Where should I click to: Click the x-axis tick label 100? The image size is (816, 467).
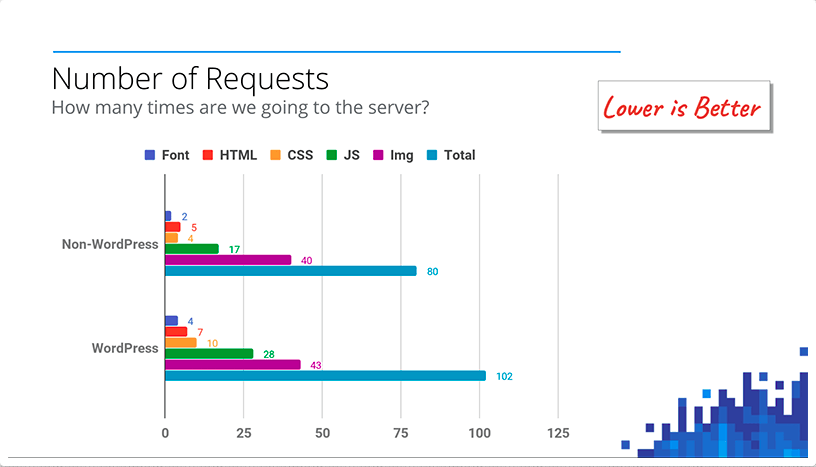pos(479,433)
